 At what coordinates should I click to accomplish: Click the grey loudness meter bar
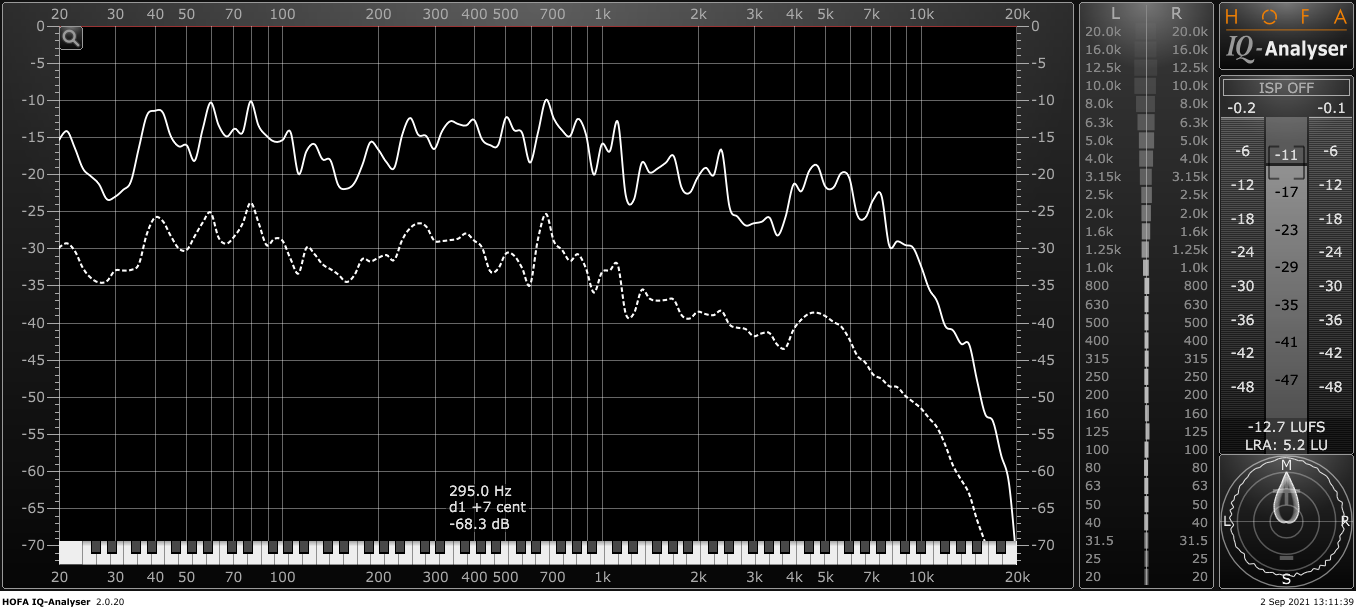pyautogui.click(x=1286, y=268)
